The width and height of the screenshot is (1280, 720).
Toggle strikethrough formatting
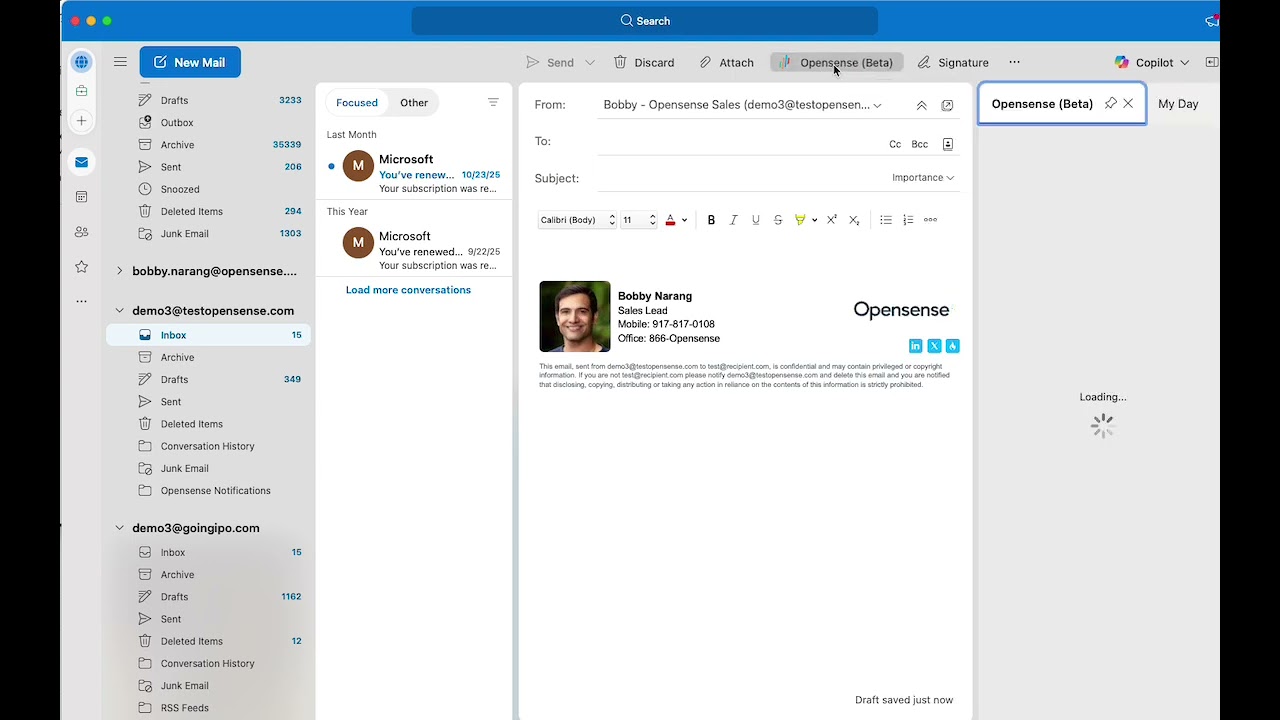tap(778, 220)
